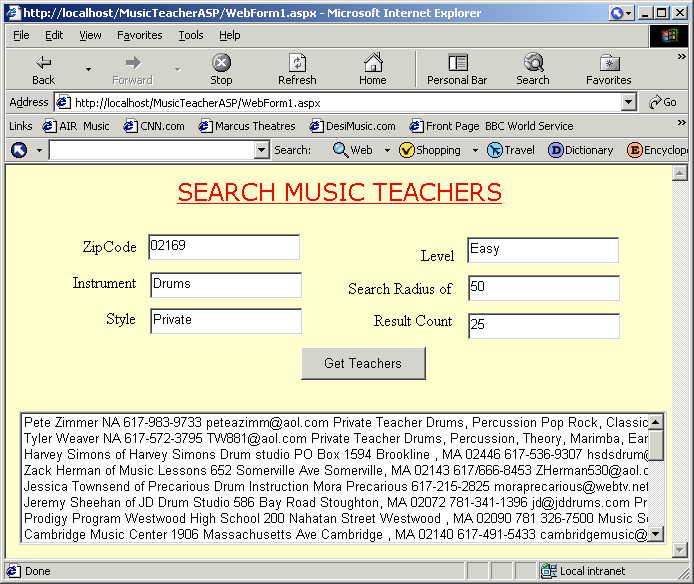The width and height of the screenshot is (694, 584).
Task: Click the page scrollbar up arrow
Action: (679, 173)
